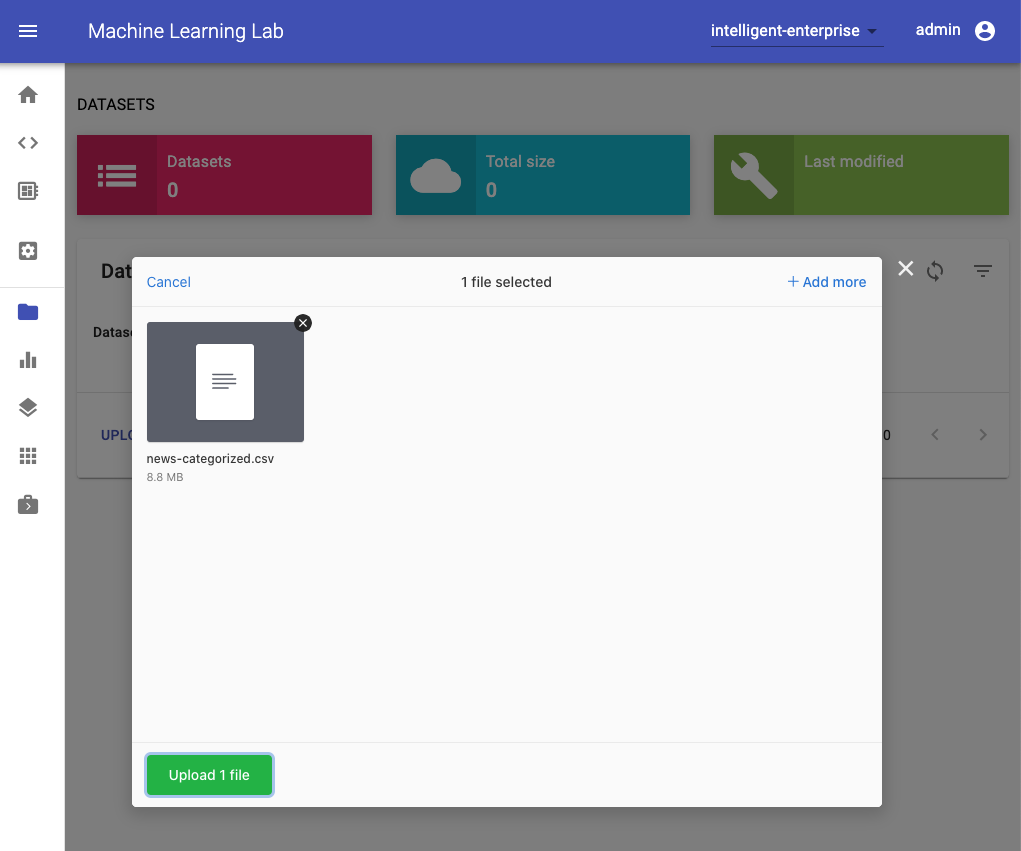This screenshot has height=851, width=1021.
Task: Open the bar chart experiments icon
Action: pyautogui.click(x=28, y=360)
